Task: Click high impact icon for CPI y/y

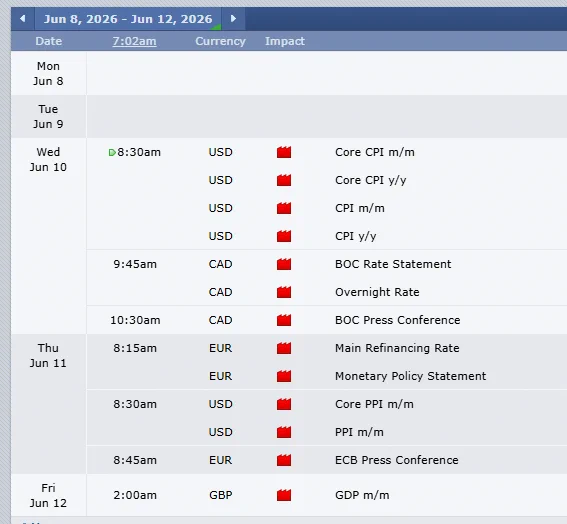Action: tap(284, 236)
